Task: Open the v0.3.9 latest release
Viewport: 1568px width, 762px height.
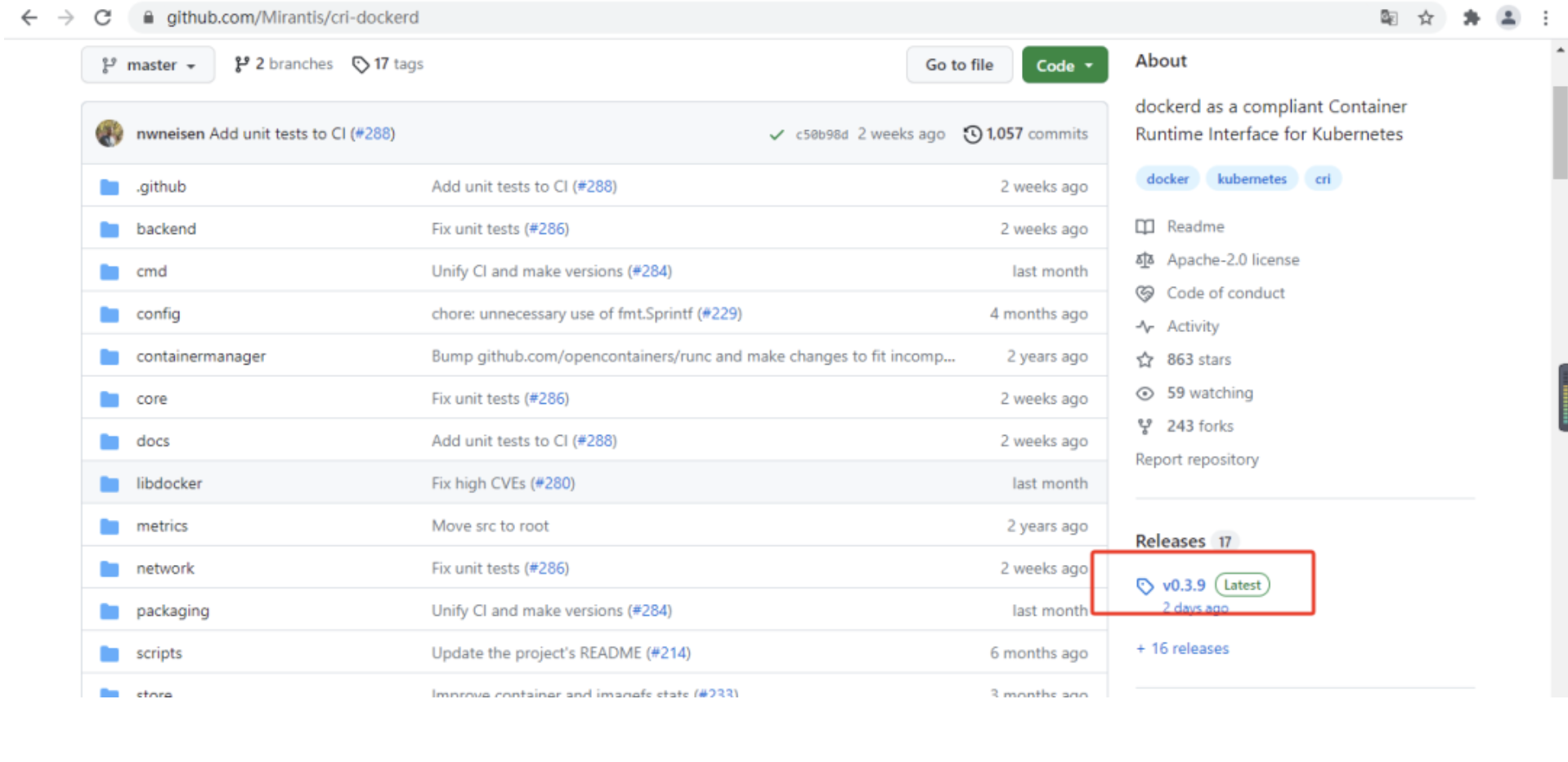Action: 1183,585
